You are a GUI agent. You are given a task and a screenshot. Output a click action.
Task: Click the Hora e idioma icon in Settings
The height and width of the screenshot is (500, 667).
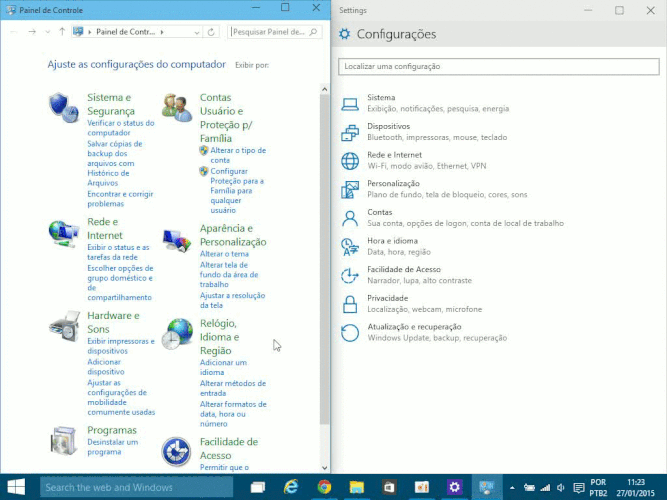point(350,247)
